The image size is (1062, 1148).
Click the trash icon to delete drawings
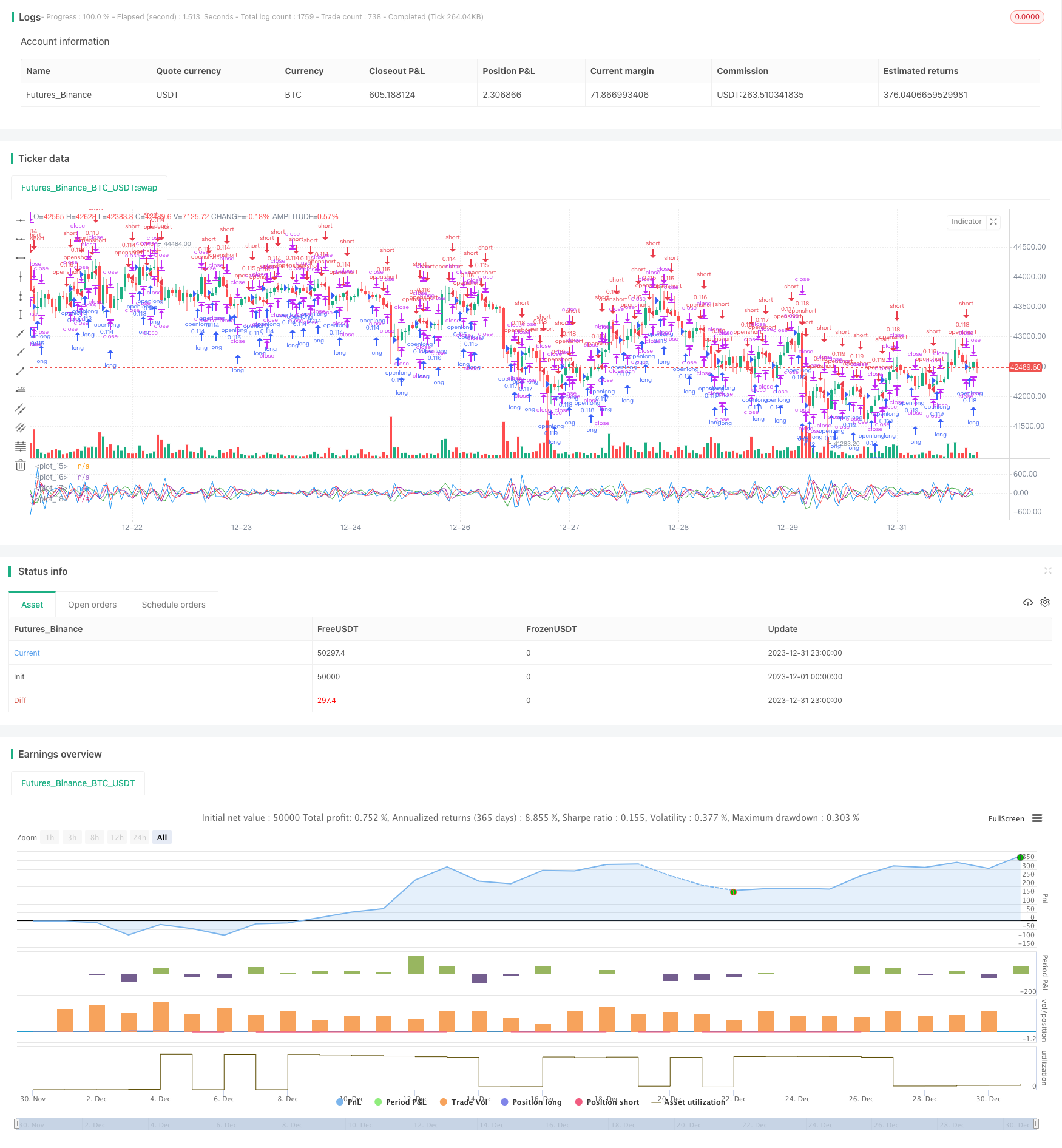click(x=21, y=465)
